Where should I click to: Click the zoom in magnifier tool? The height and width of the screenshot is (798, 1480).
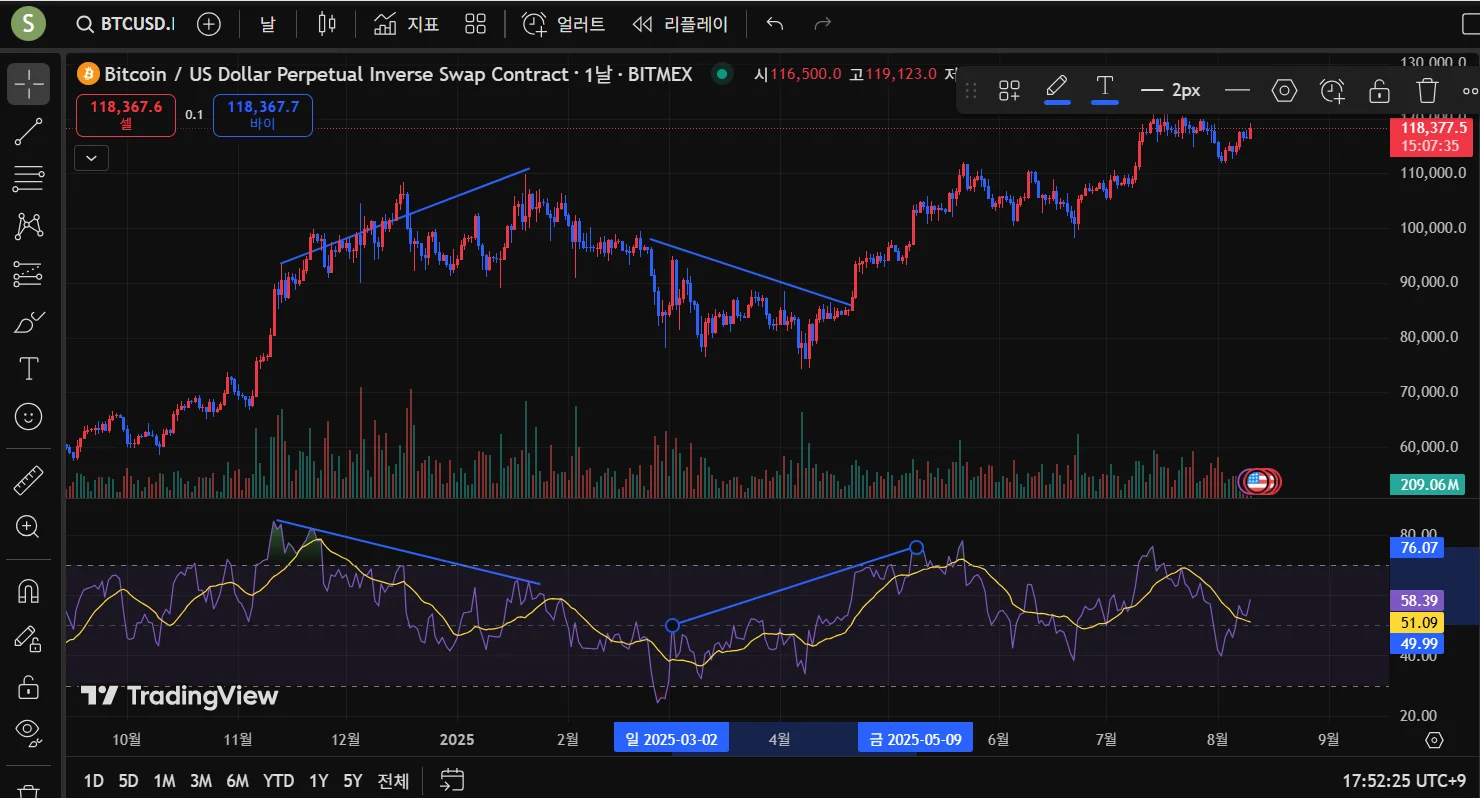(28, 527)
